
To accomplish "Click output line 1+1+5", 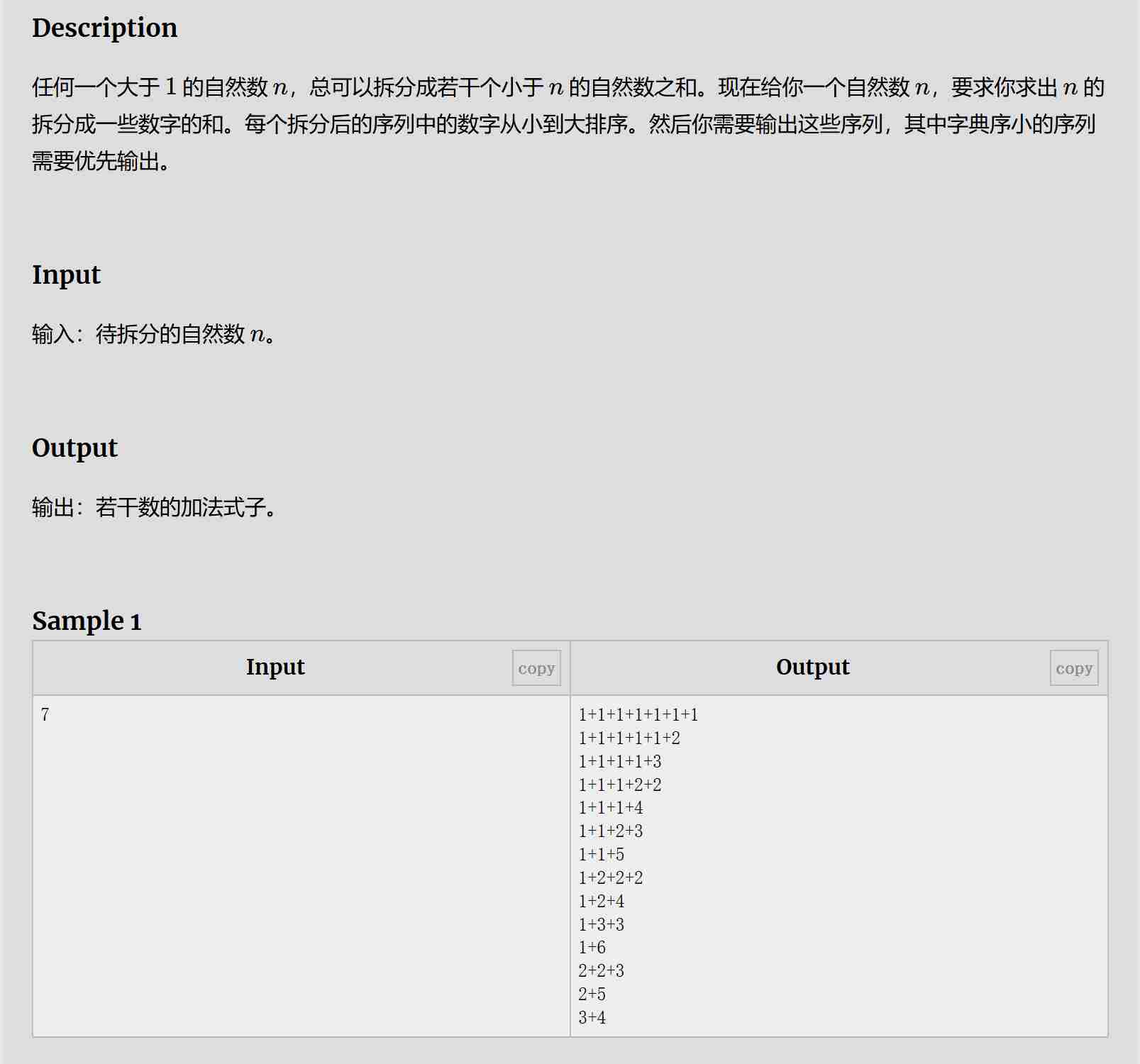I will tap(602, 855).
